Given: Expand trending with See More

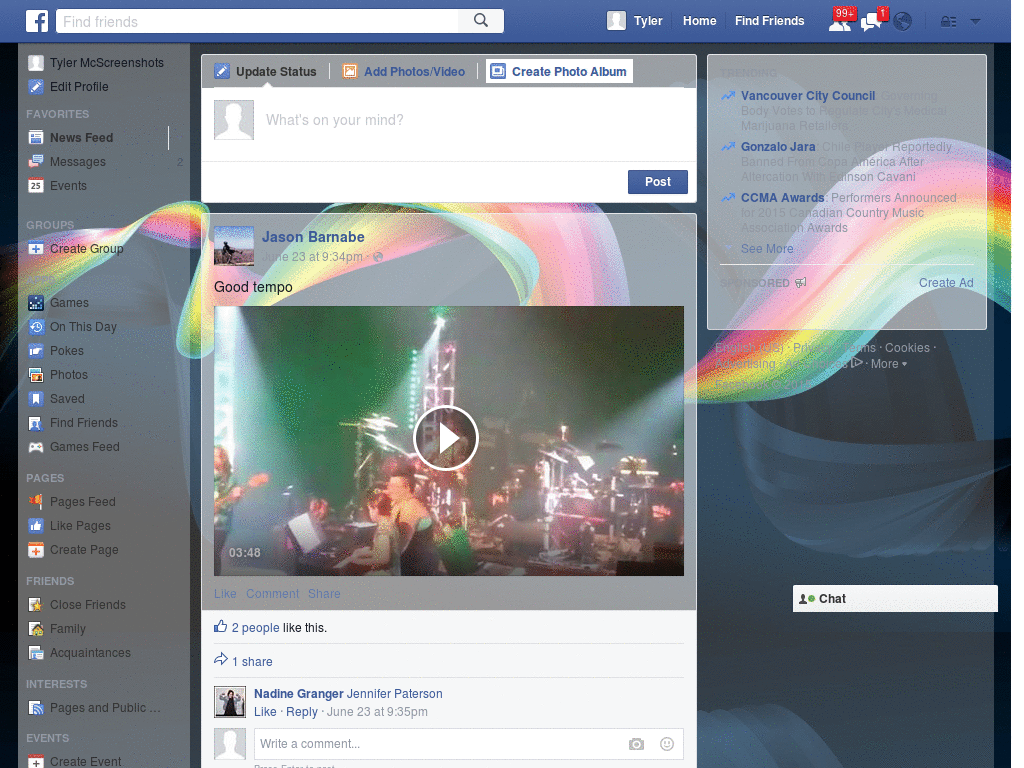Looking at the screenshot, I should [x=767, y=249].
